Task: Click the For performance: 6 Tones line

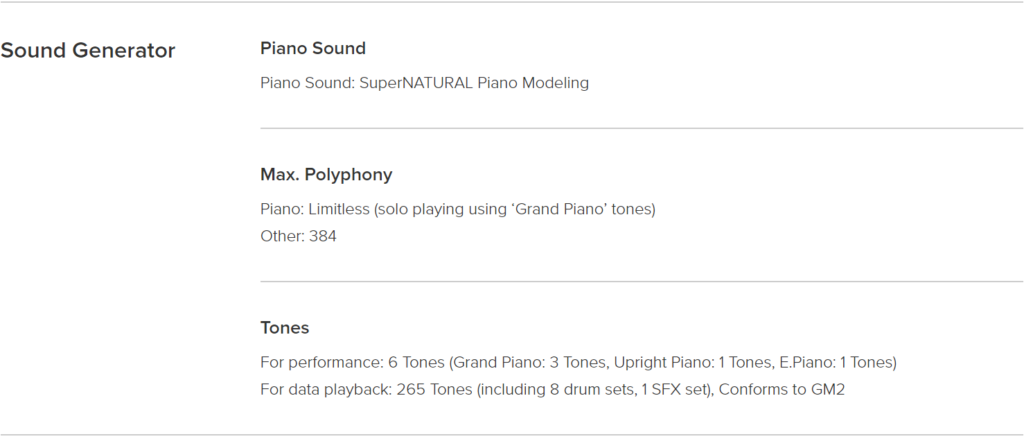Action: point(578,362)
